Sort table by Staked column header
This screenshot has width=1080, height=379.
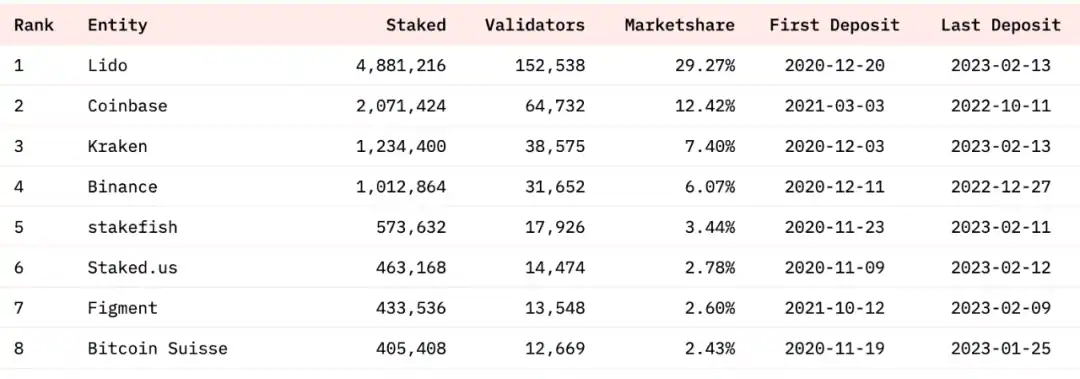(415, 25)
